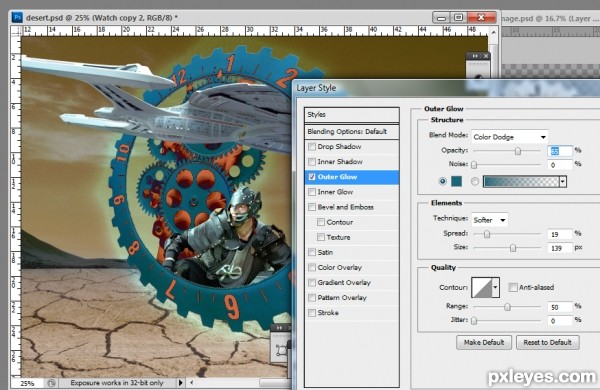Click the Opacity slider handle
Viewport: 600px width, 390px height.
(518, 151)
